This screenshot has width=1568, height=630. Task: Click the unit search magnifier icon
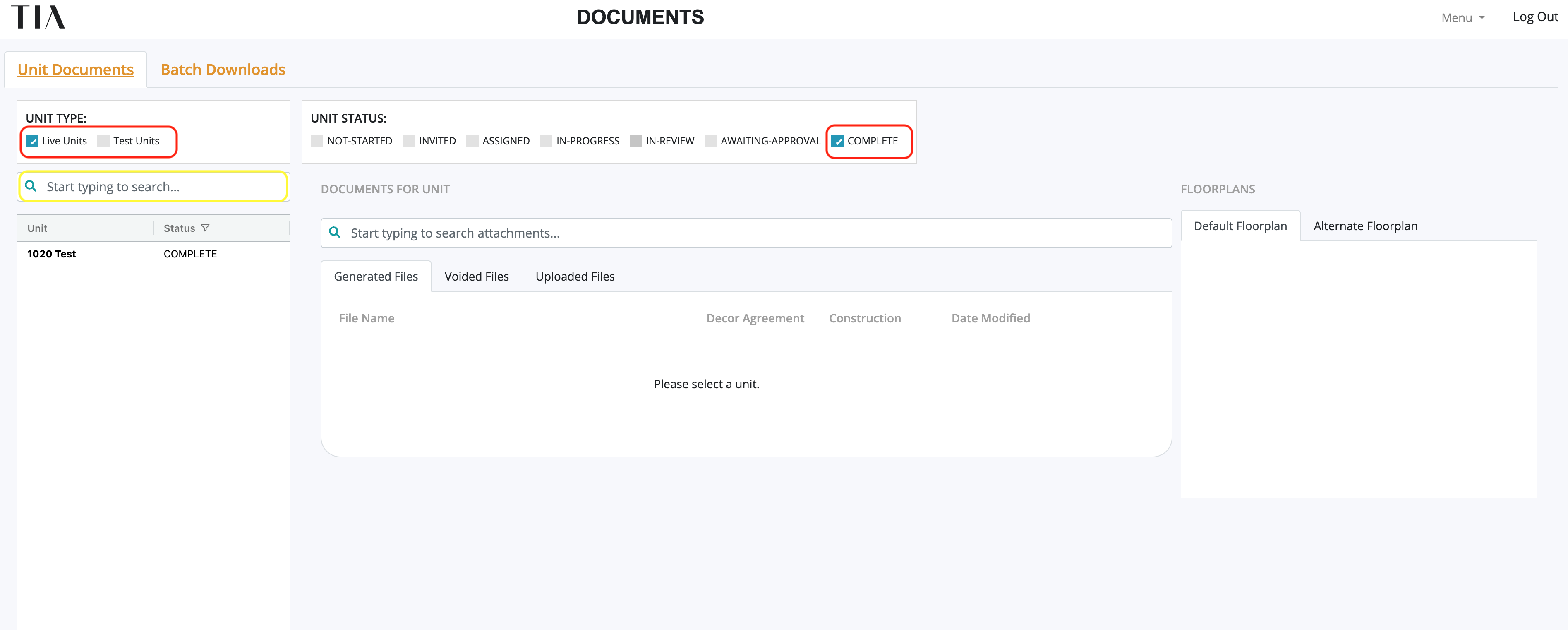[31, 186]
